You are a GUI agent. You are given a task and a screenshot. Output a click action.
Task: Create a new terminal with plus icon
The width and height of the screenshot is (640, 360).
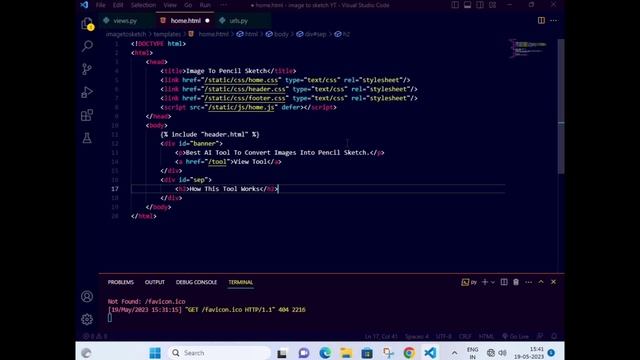click(x=485, y=282)
